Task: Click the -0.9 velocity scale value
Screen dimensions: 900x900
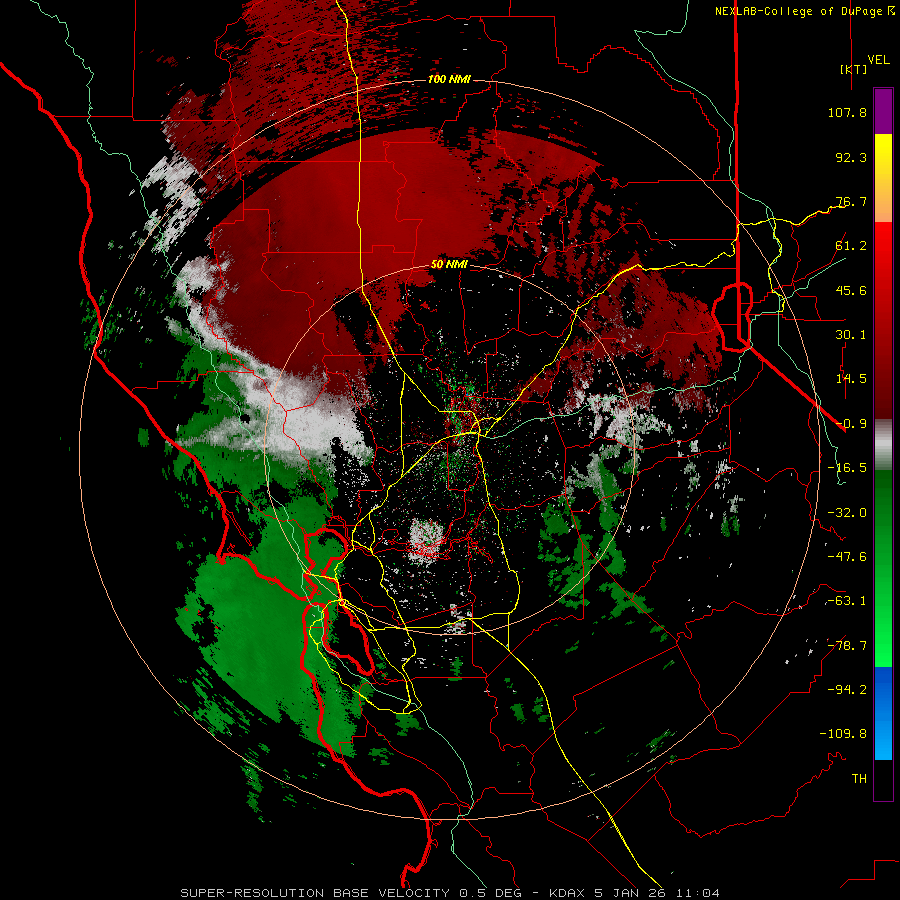Action: [851, 424]
